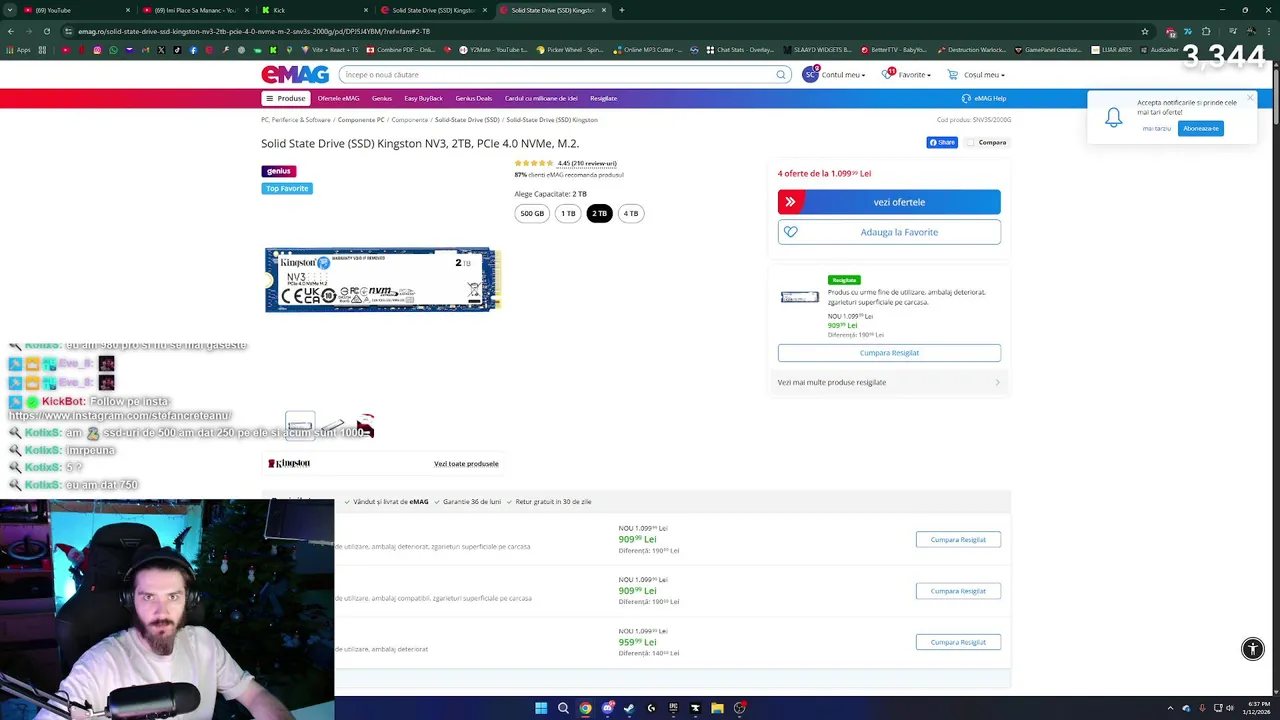Click Componente PC breadcrumb
This screenshot has height=720, width=1280.
pos(361,120)
